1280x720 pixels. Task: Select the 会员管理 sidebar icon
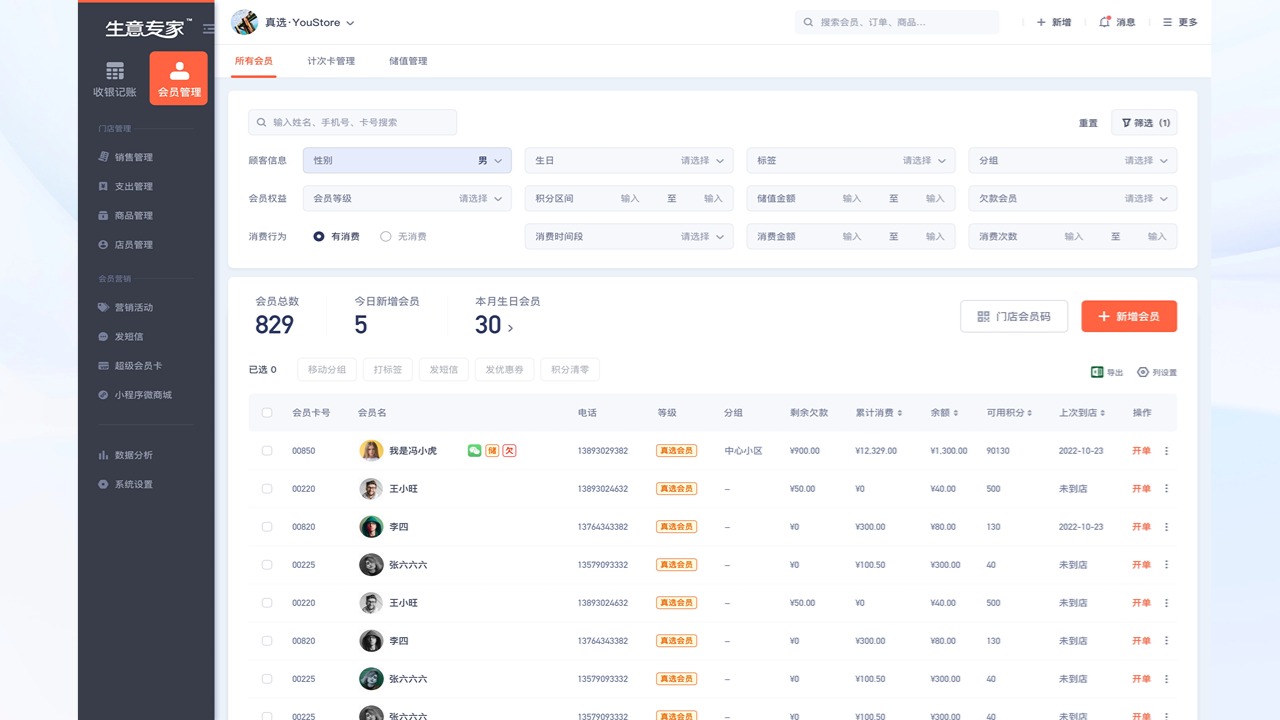tap(178, 77)
